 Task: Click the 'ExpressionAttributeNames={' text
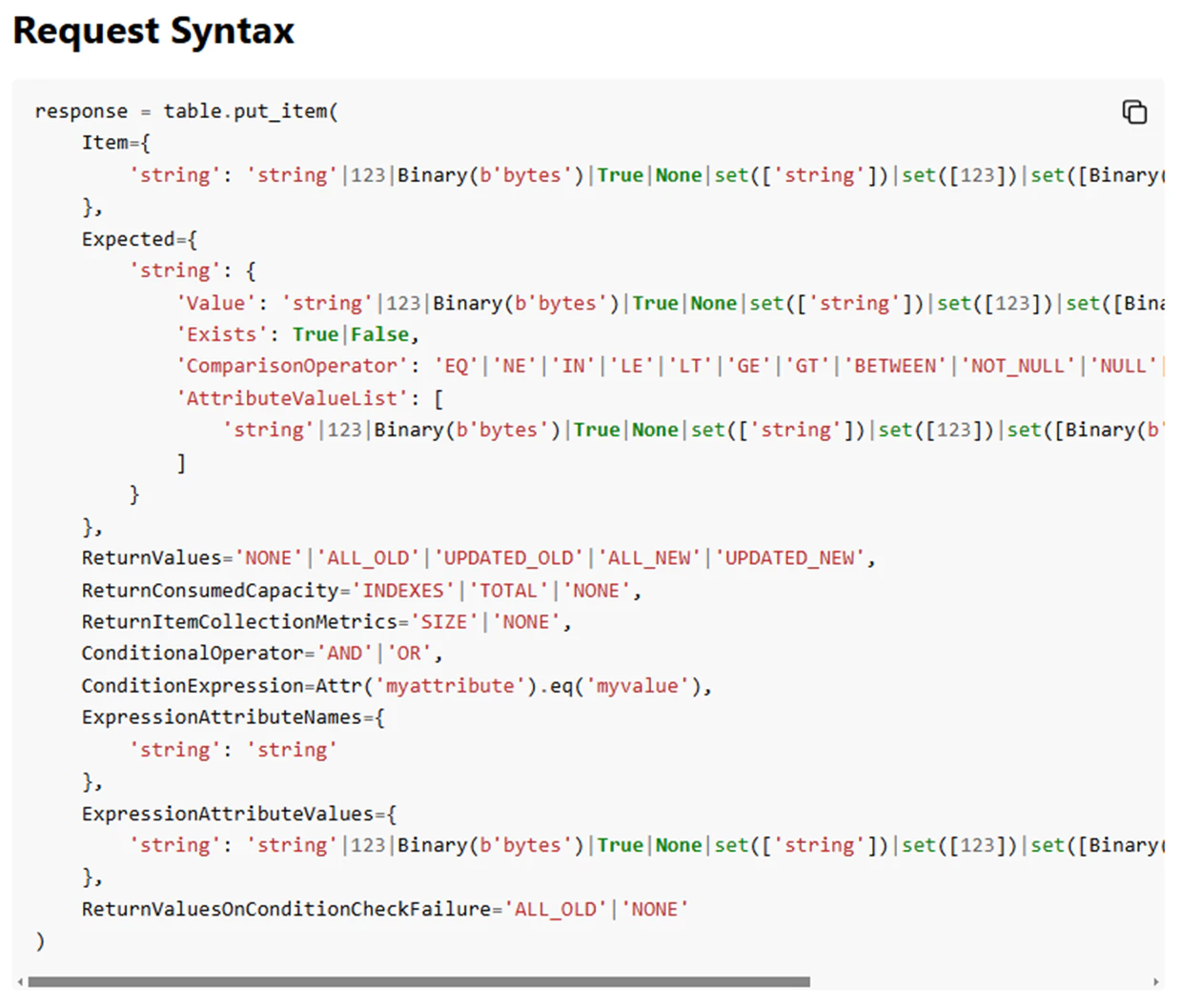coord(234,716)
